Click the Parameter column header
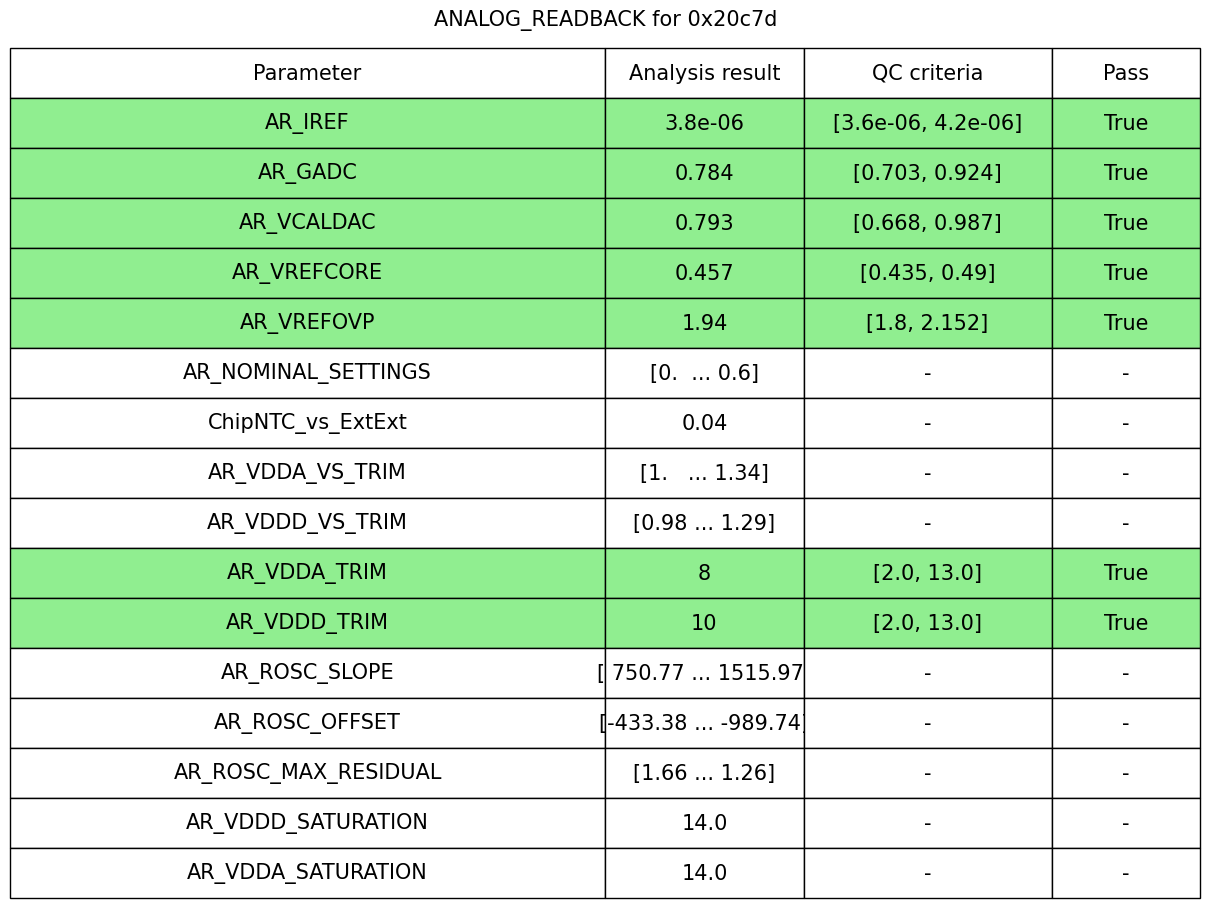The width and height of the screenshot is (1210, 908). 307,73
